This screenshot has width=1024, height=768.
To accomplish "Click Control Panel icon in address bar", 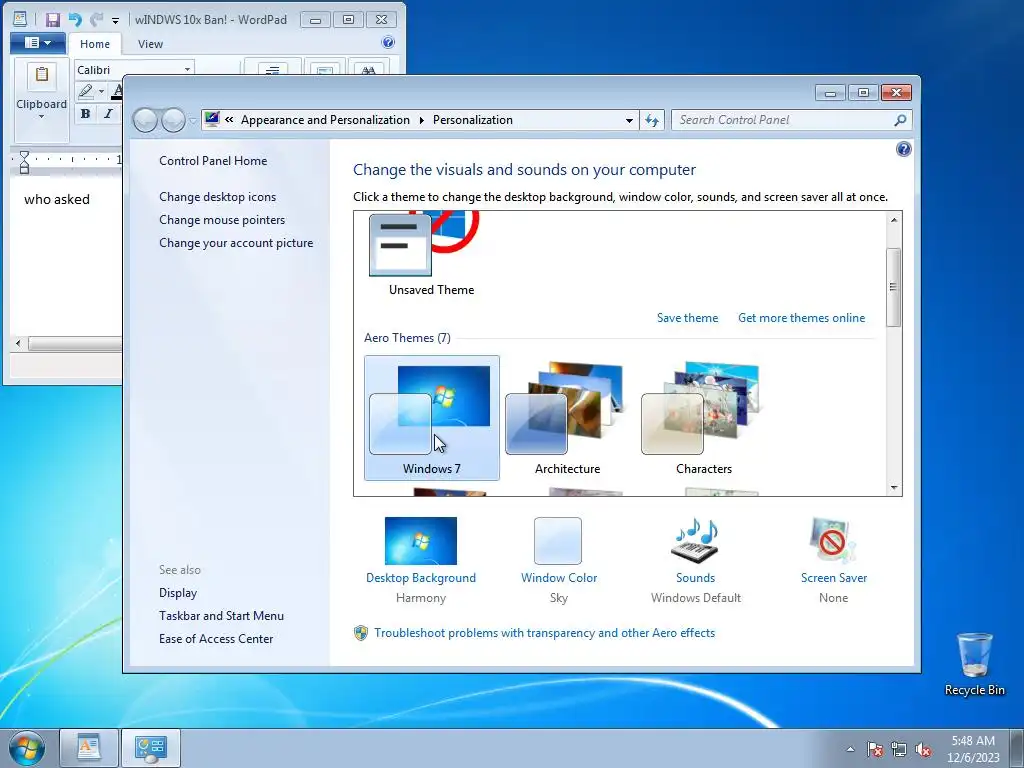I will pos(212,120).
